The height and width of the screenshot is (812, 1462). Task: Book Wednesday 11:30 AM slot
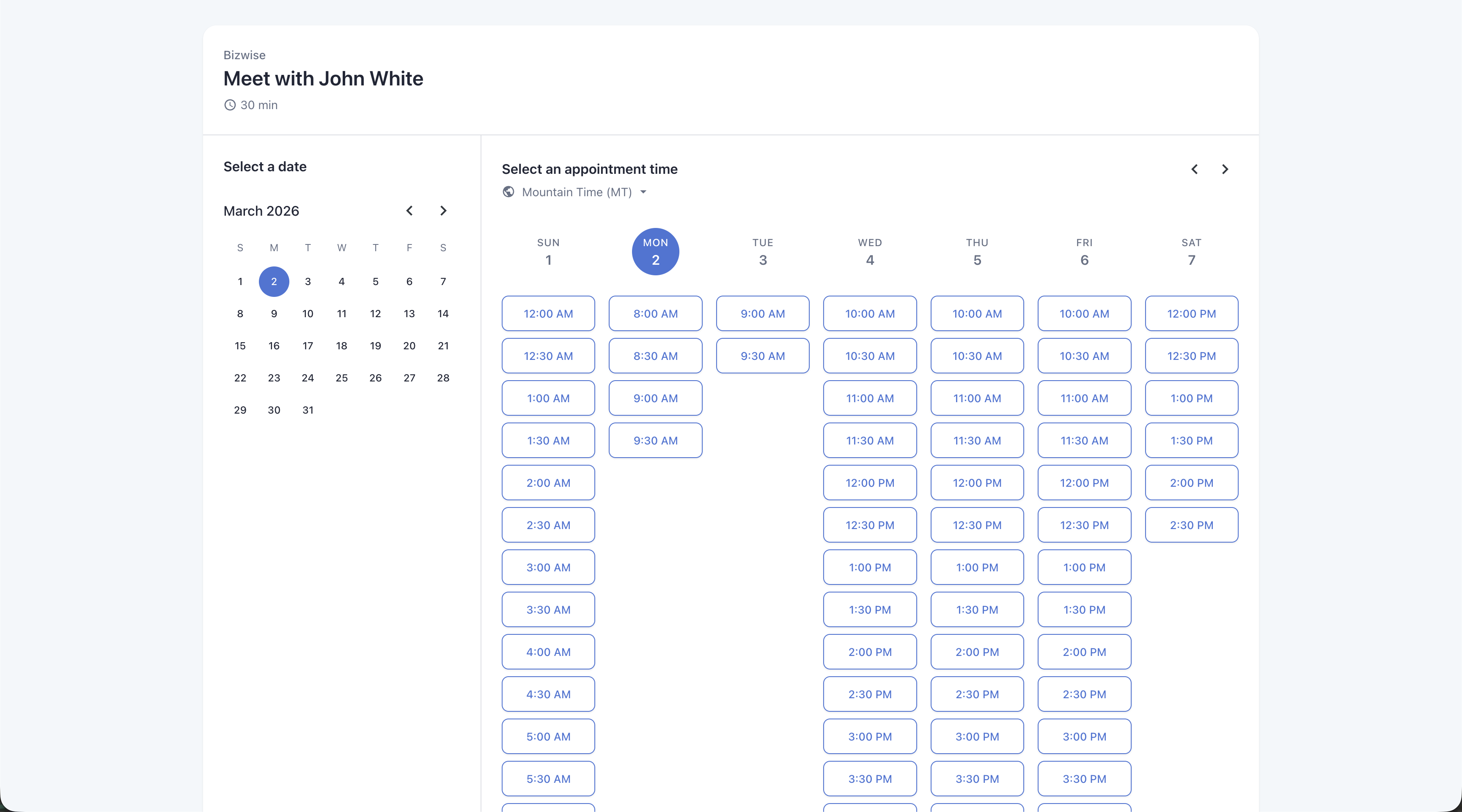click(x=870, y=440)
